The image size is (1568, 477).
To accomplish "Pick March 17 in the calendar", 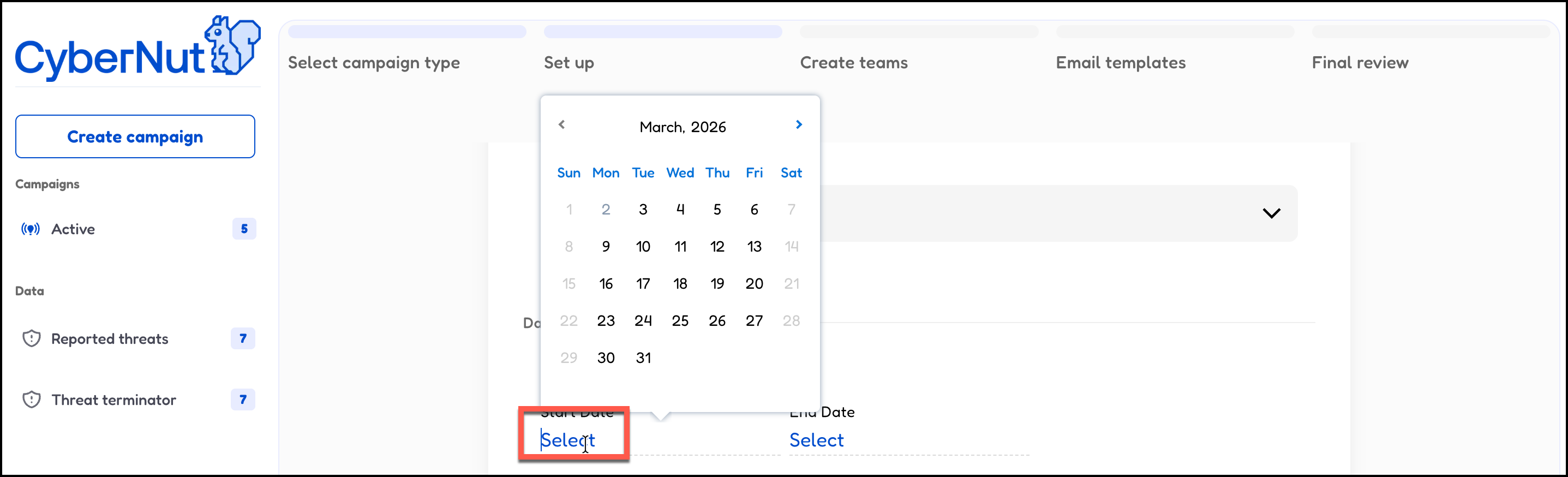I will pos(643,284).
